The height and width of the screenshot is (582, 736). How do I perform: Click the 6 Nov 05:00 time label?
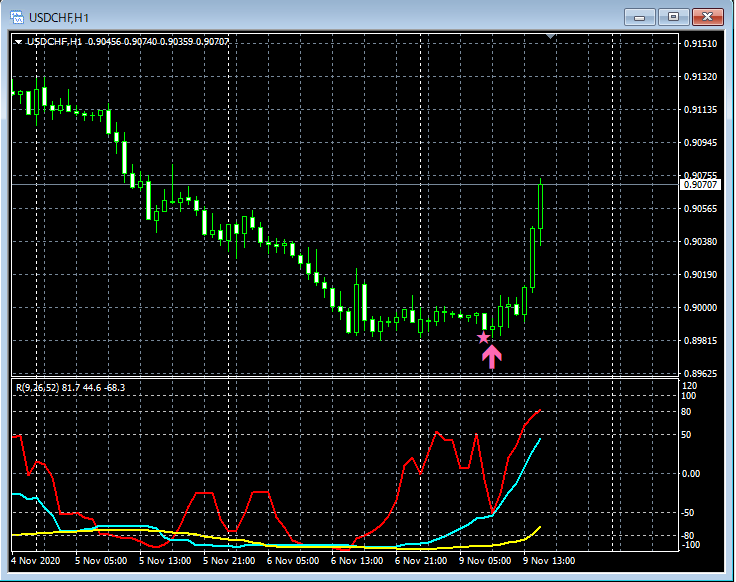click(x=293, y=561)
